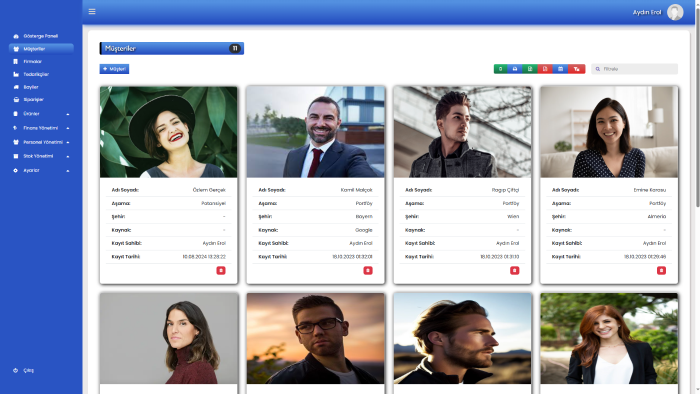Viewport: 700px width, 394px height.
Task: Open photo of bearded man in profile
Action: (x=462, y=338)
